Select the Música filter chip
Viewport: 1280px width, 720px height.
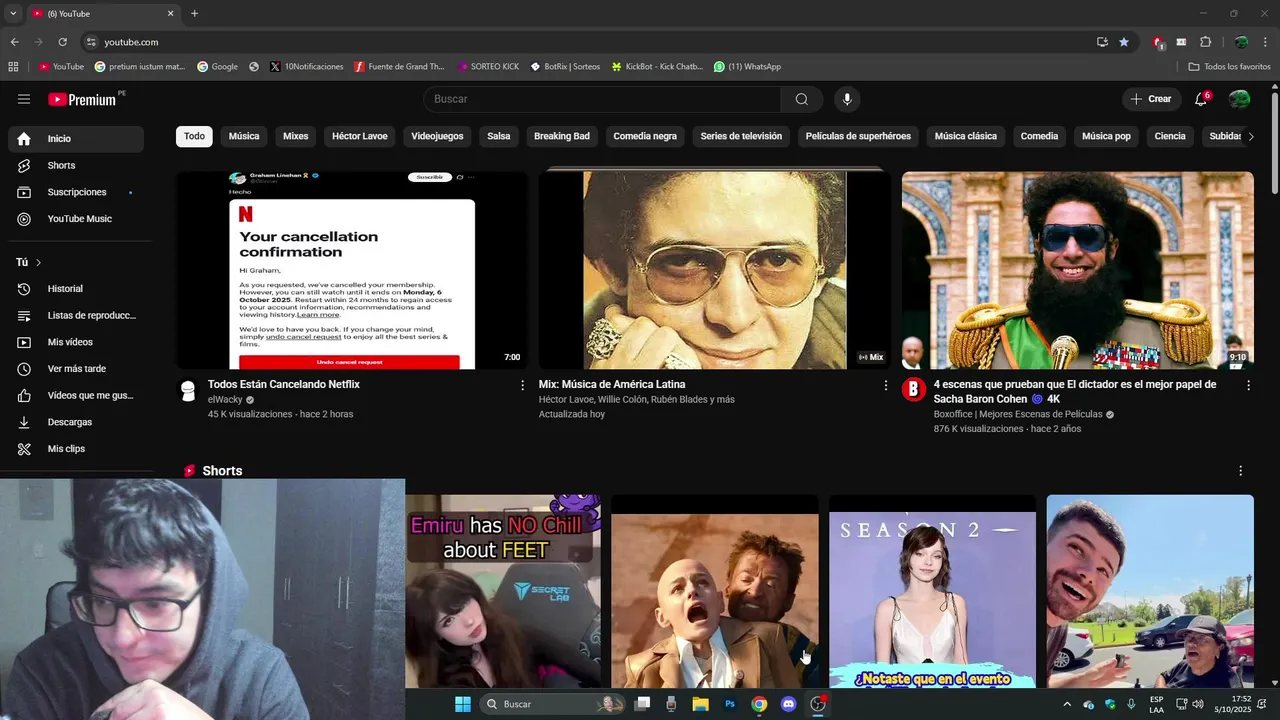(244, 136)
